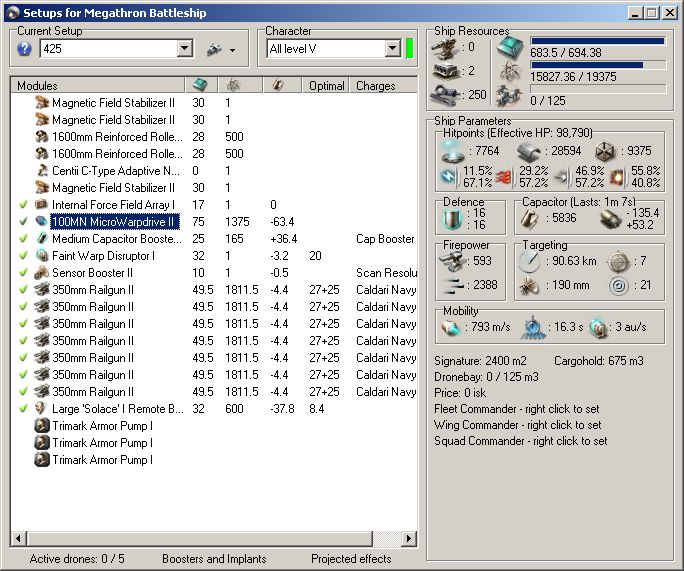This screenshot has height=571, width=684.
Task: Click the Optimal column header
Action: (x=327, y=86)
